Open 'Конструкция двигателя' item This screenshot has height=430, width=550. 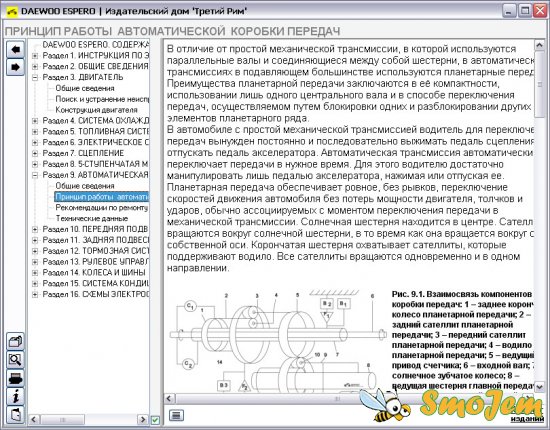click(96, 110)
